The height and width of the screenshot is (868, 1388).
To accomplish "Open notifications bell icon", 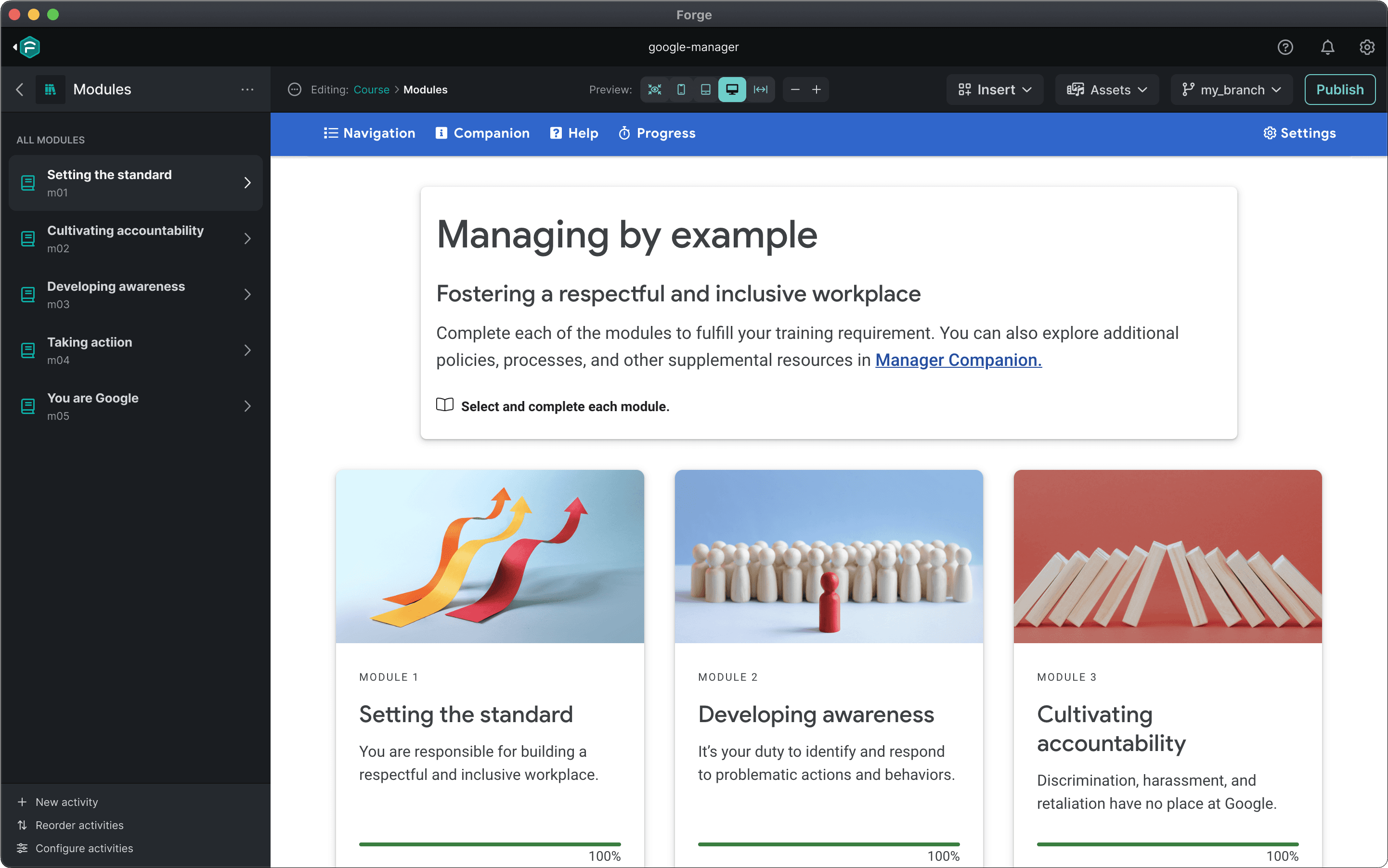I will [1327, 47].
